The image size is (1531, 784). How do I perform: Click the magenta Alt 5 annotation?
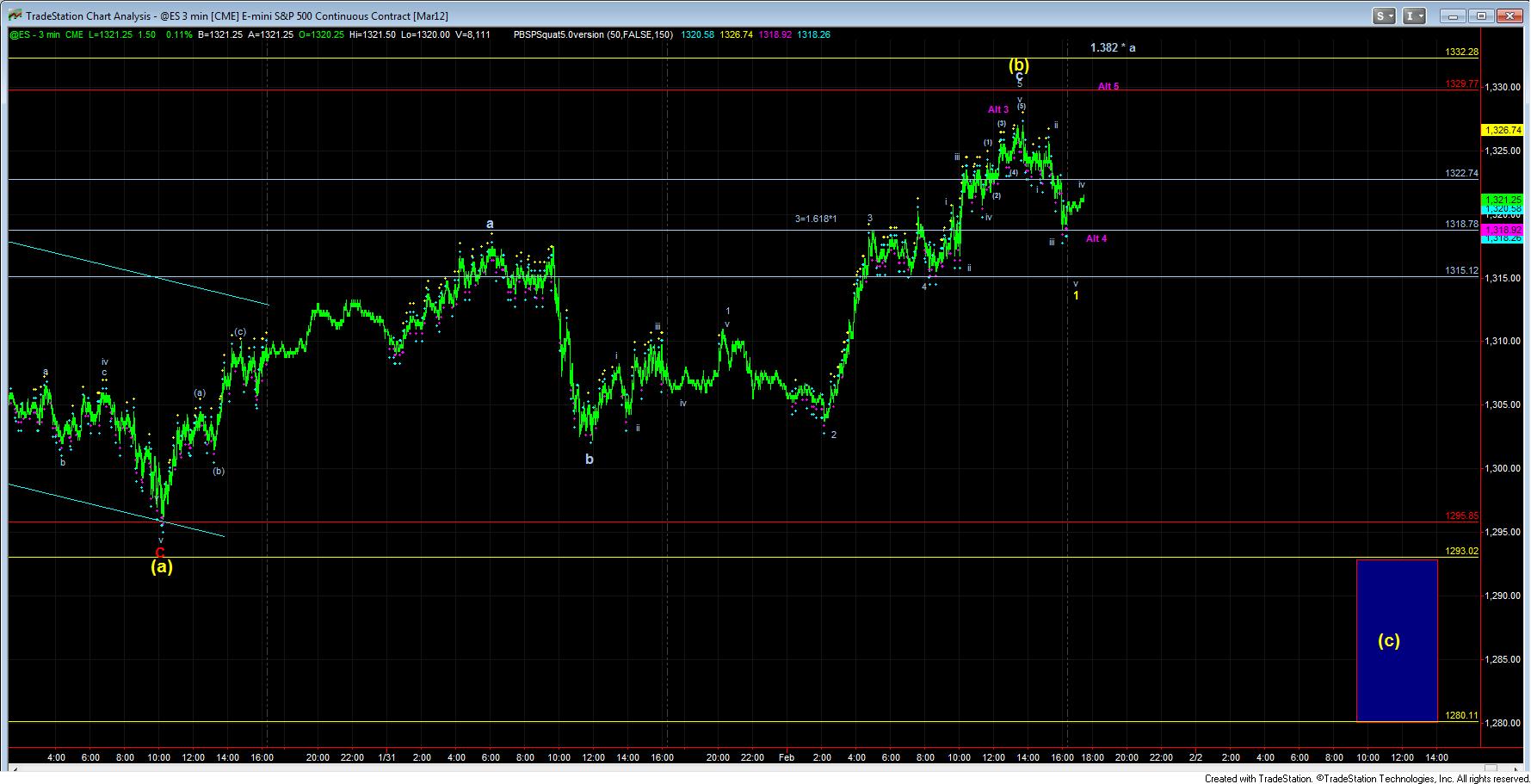1108,86
